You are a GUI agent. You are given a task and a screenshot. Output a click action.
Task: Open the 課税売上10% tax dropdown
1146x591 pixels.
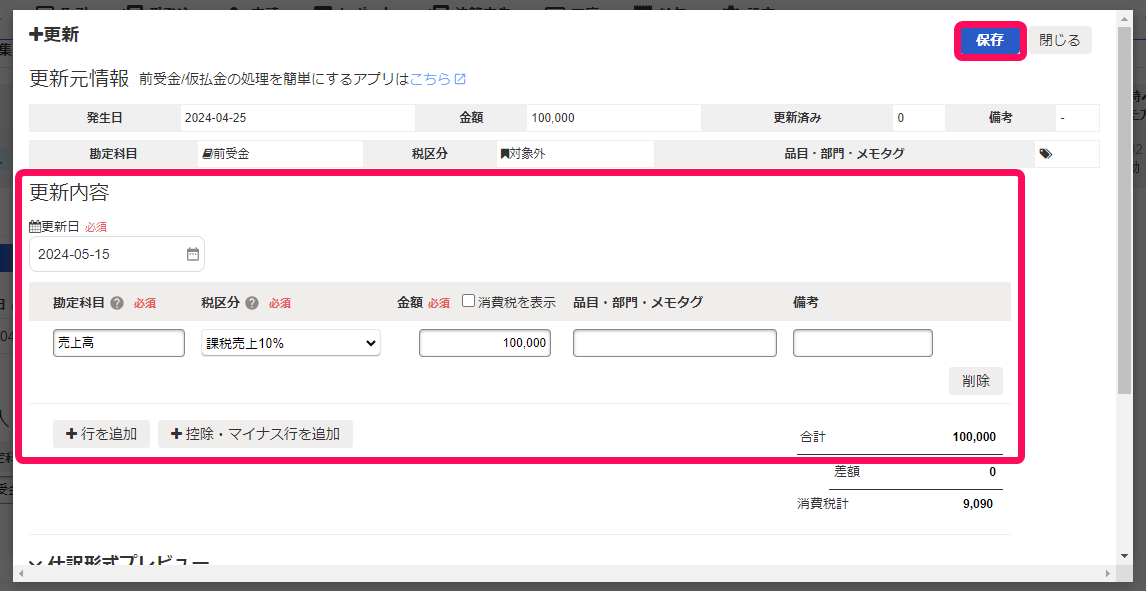[x=291, y=343]
